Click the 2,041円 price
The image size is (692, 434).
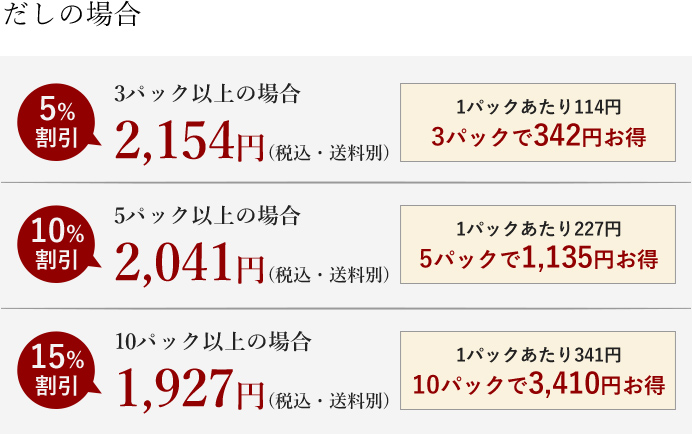[x=189, y=263]
